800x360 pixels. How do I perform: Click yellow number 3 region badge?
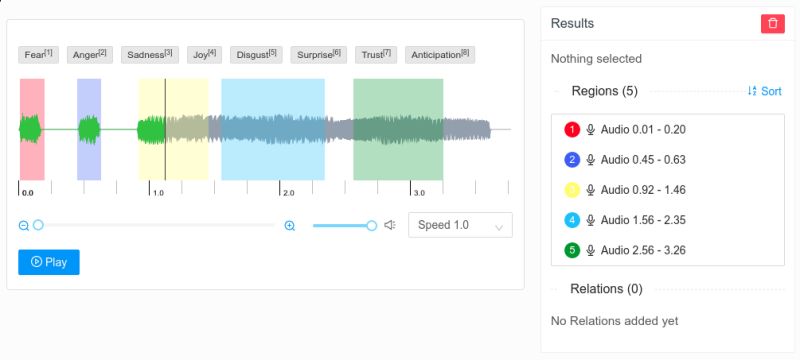coord(572,190)
